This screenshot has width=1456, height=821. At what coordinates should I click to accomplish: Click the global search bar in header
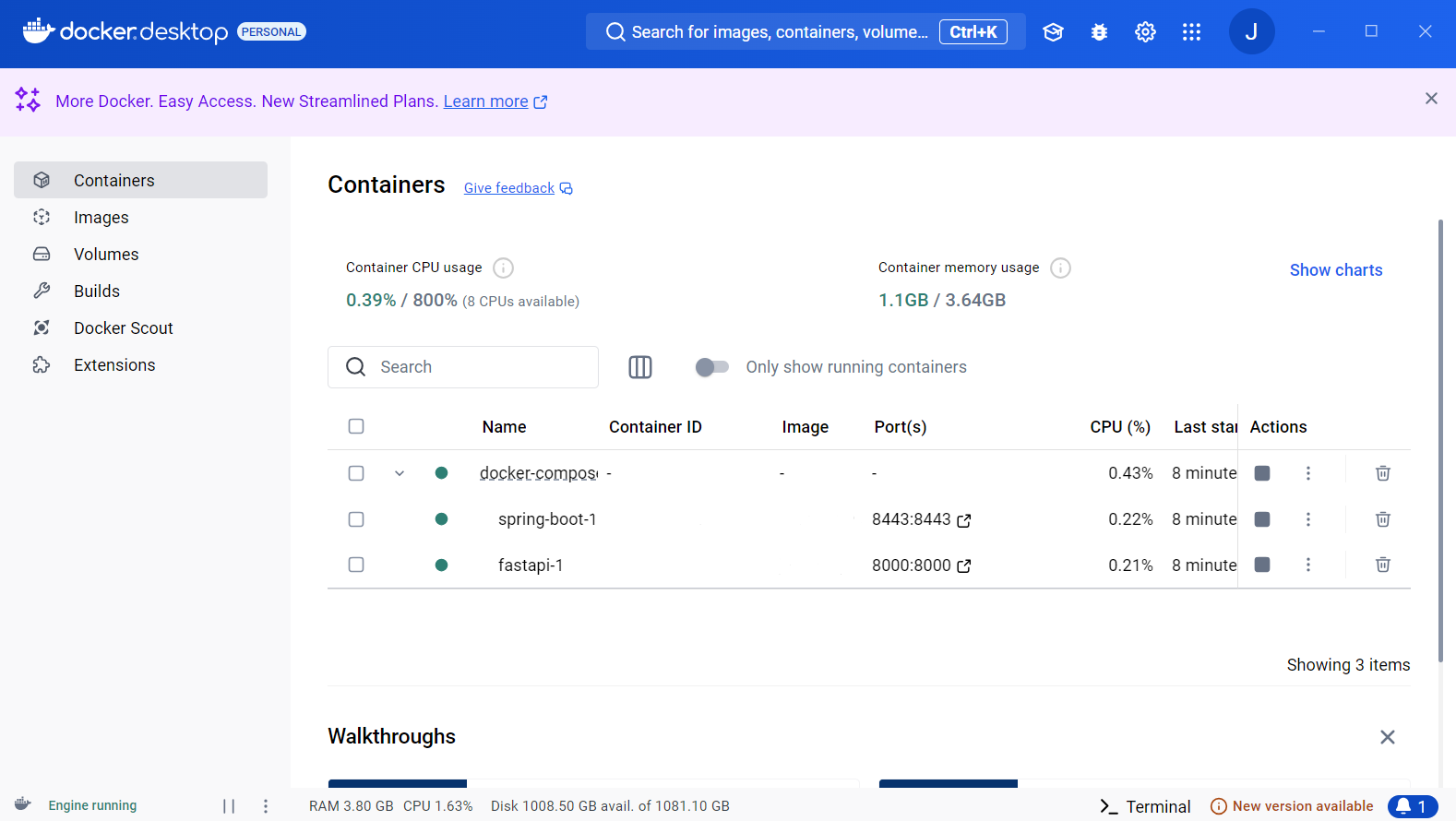(806, 32)
